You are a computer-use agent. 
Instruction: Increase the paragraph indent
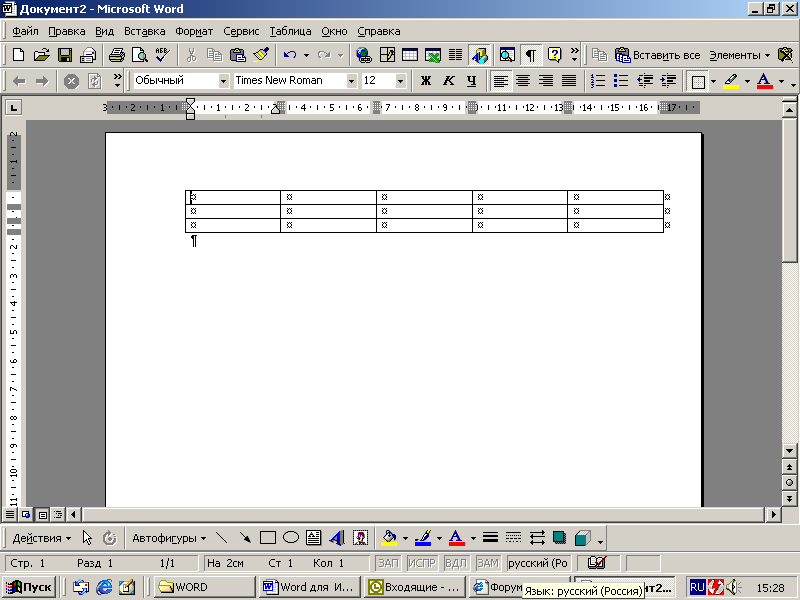pos(668,81)
